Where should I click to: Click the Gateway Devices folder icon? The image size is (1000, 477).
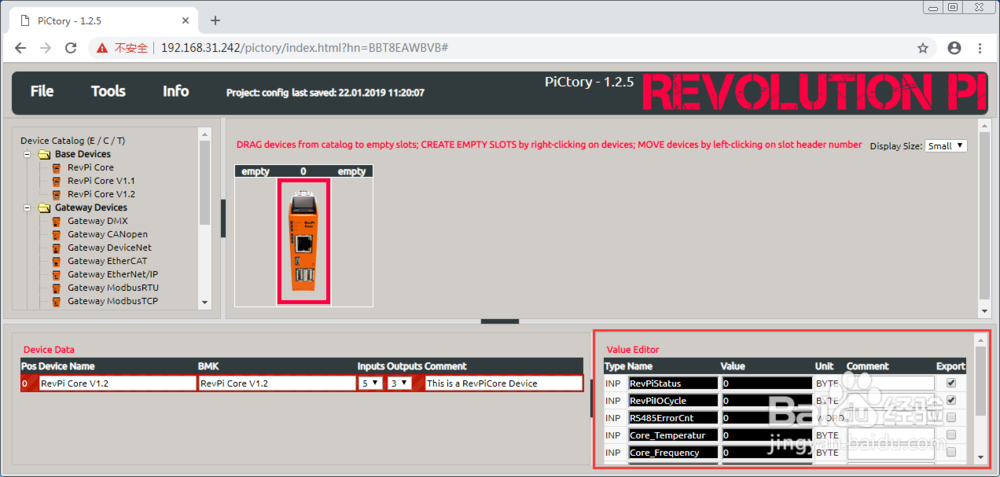click(x=43, y=208)
